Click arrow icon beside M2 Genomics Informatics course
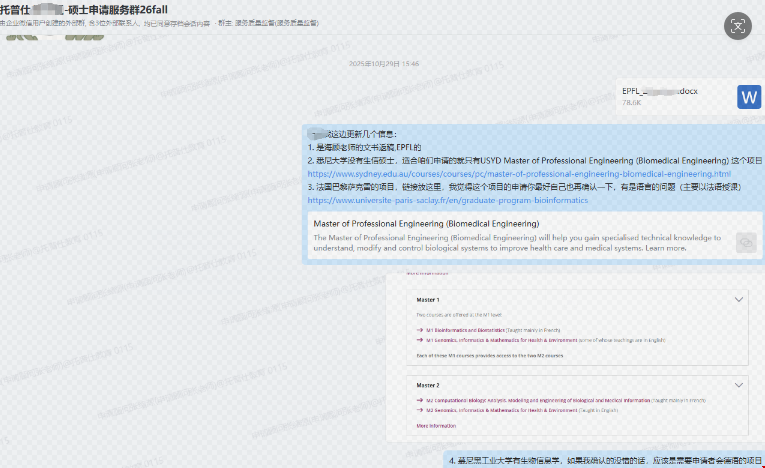The height and width of the screenshot is (468, 765). (420, 410)
